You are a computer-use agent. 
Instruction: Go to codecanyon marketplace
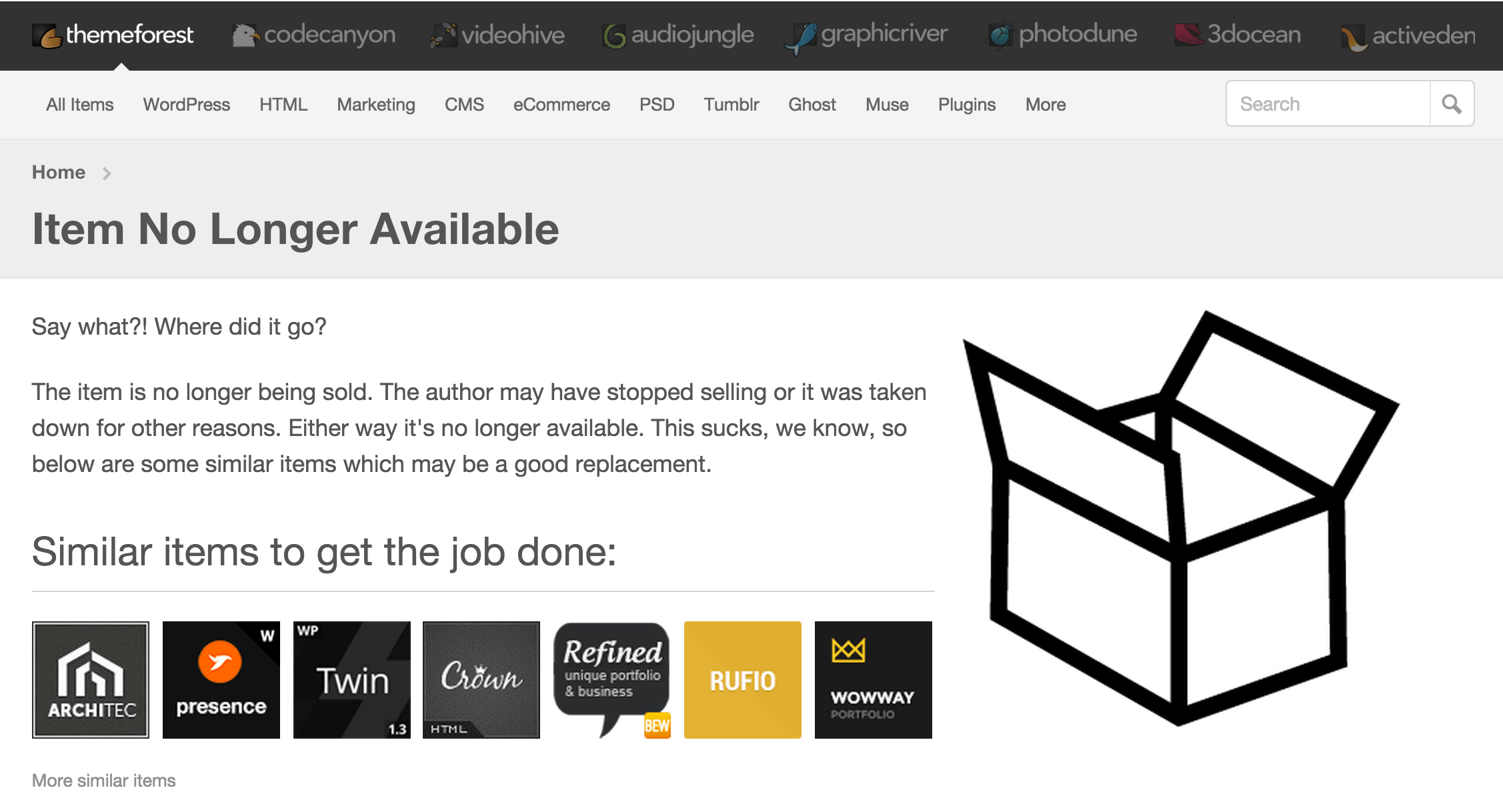click(x=313, y=35)
